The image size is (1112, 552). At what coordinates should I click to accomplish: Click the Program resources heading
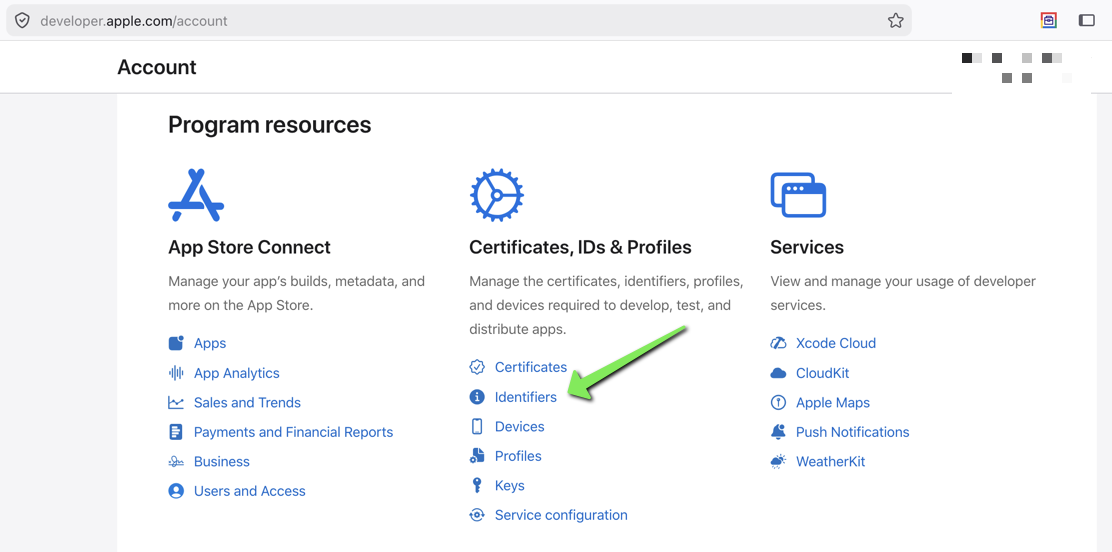pyautogui.click(x=269, y=125)
